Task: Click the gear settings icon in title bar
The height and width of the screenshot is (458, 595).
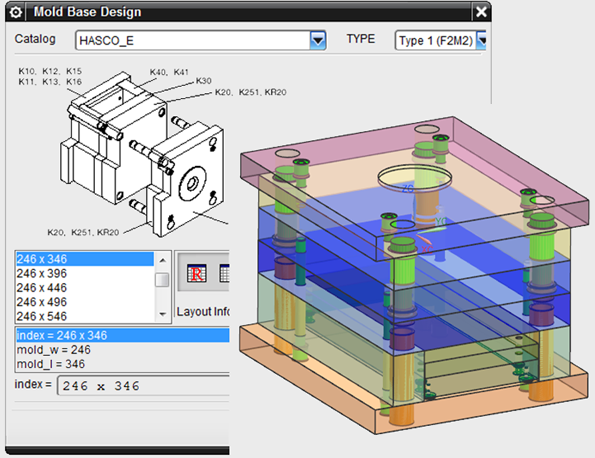Action: tap(16, 12)
